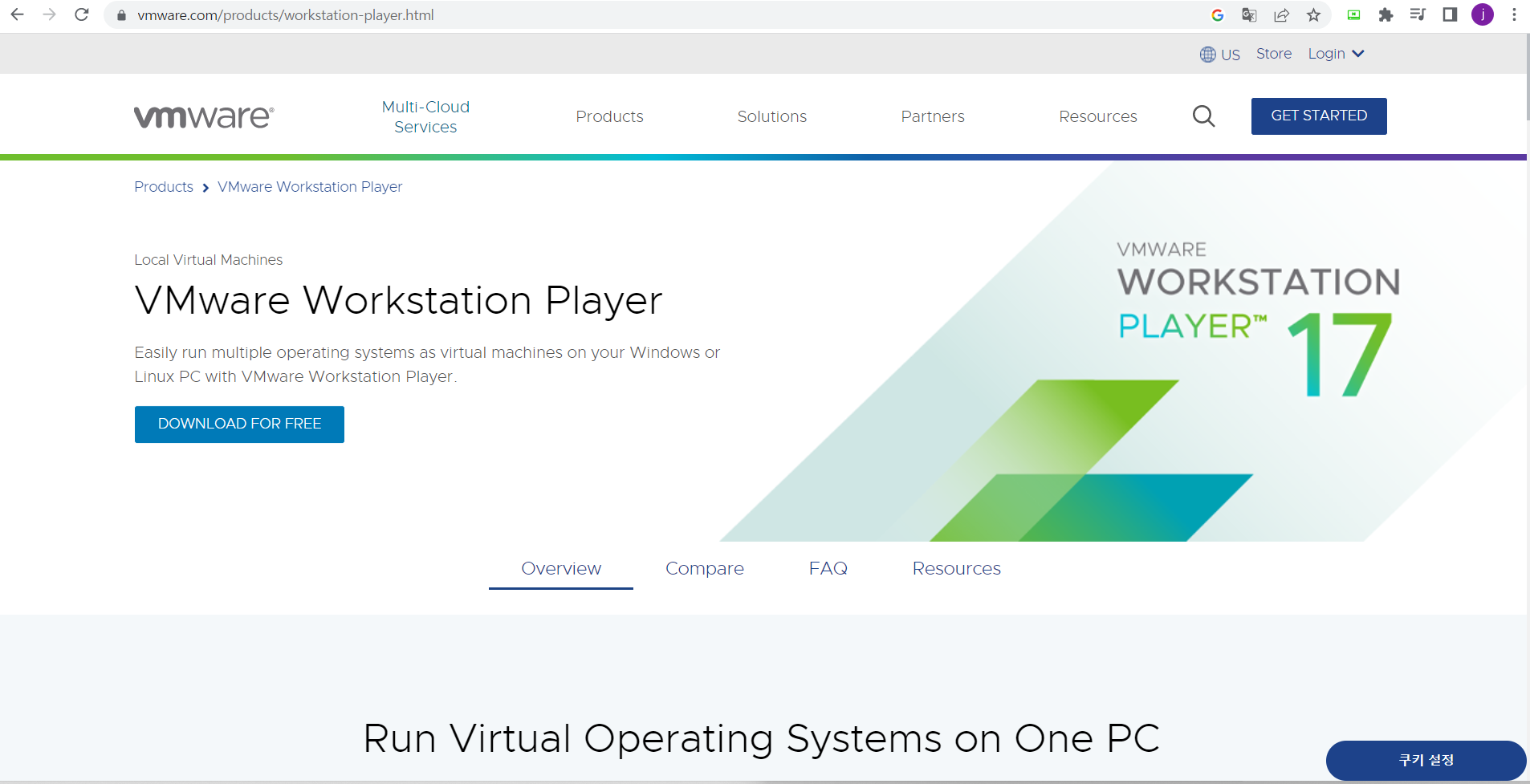Click the padlock site info icon
The image size is (1530, 784).
pyautogui.click(x=121, y=15)
